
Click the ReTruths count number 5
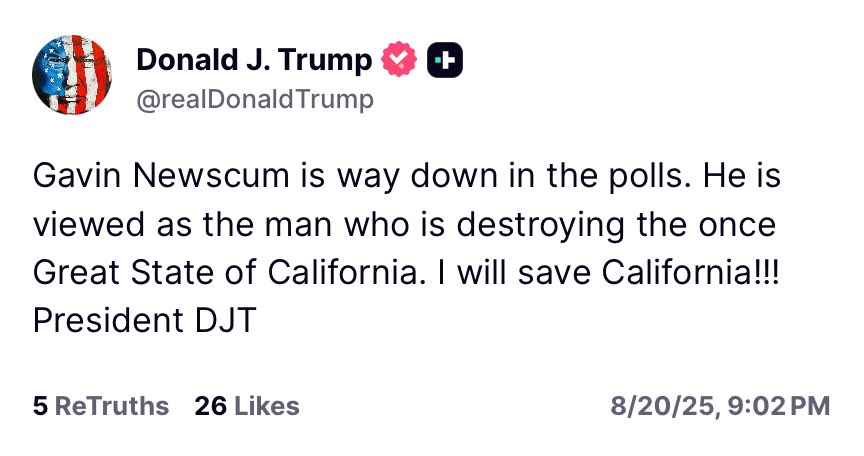pyautogui.click(x=40, y=406)
